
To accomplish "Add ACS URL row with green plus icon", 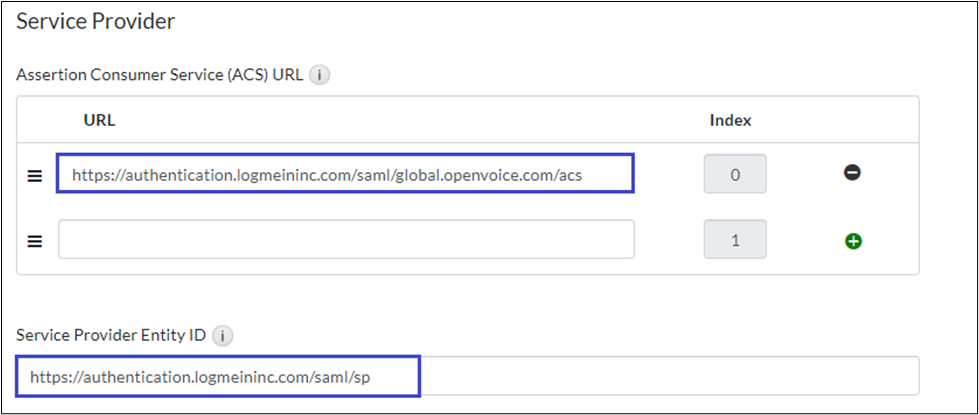I will 853,240.
